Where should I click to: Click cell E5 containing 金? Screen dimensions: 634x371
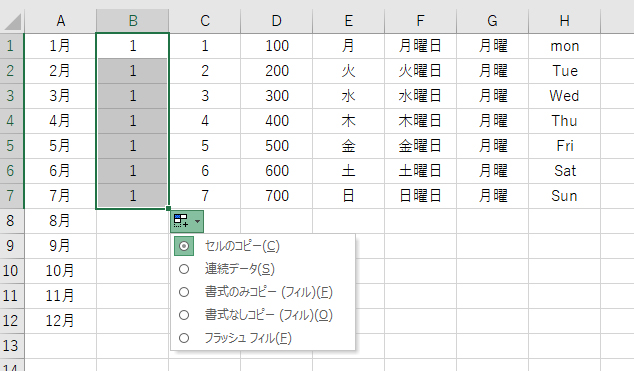click(349, 146)
